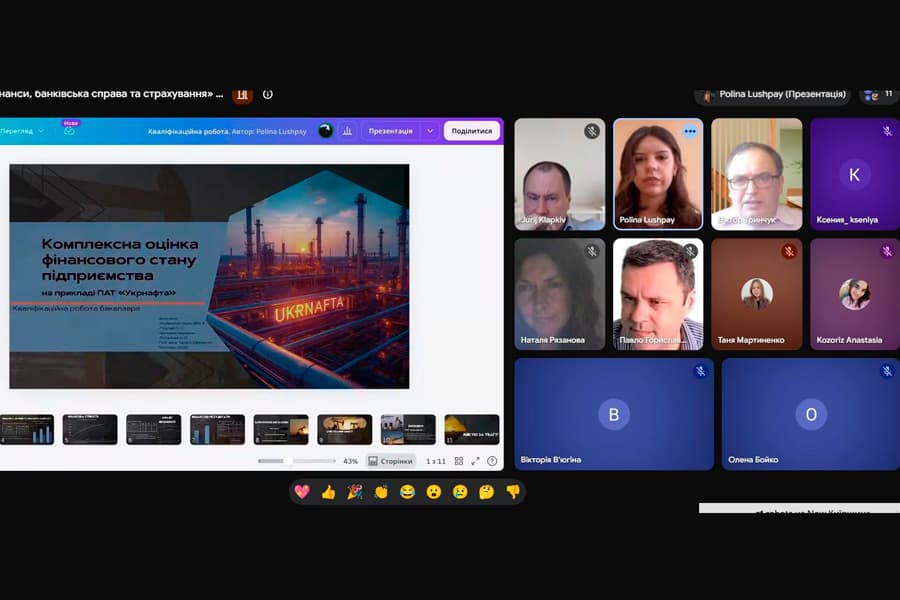Open meeting info icon beside the title
The height and width of the screenshot is (600, 900).
coord(267,94)
